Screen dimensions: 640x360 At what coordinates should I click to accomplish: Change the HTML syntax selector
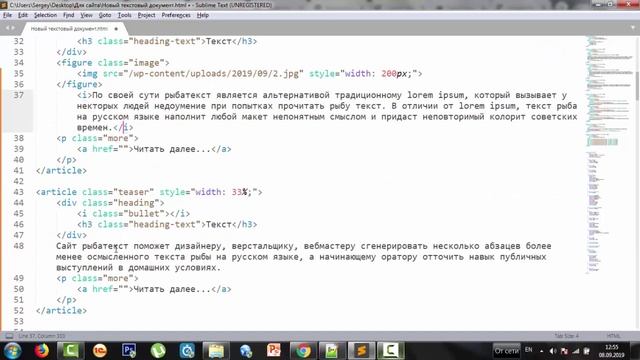point(613,336)
